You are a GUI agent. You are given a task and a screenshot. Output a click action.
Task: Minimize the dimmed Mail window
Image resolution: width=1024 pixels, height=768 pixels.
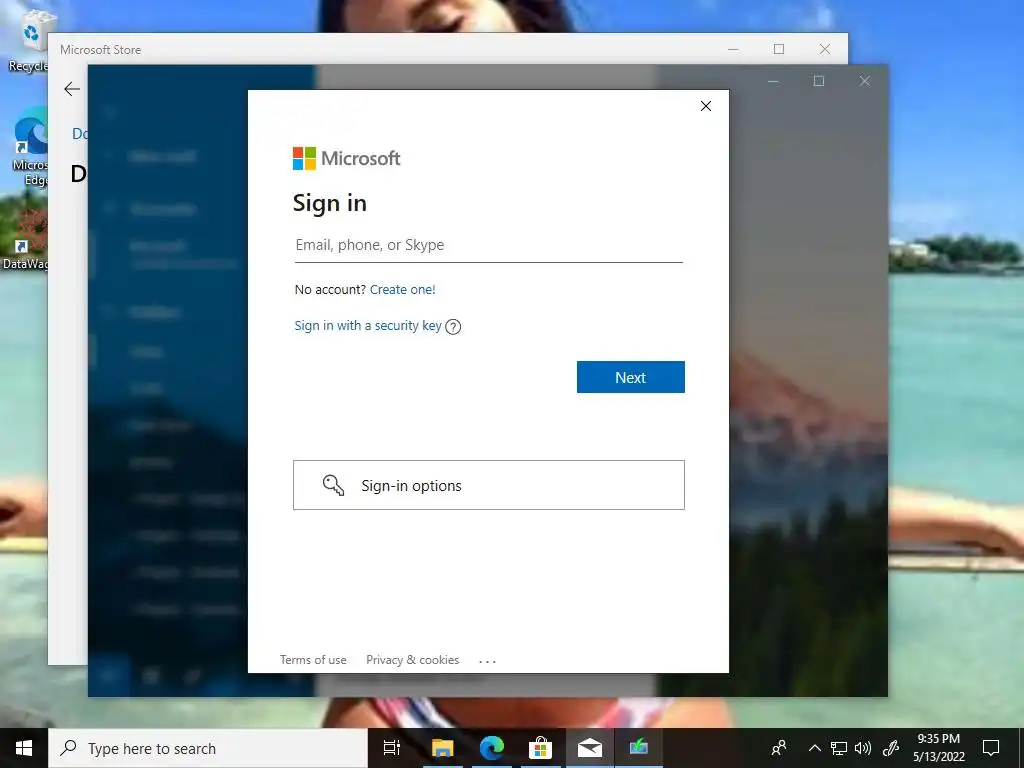(773, 81)
